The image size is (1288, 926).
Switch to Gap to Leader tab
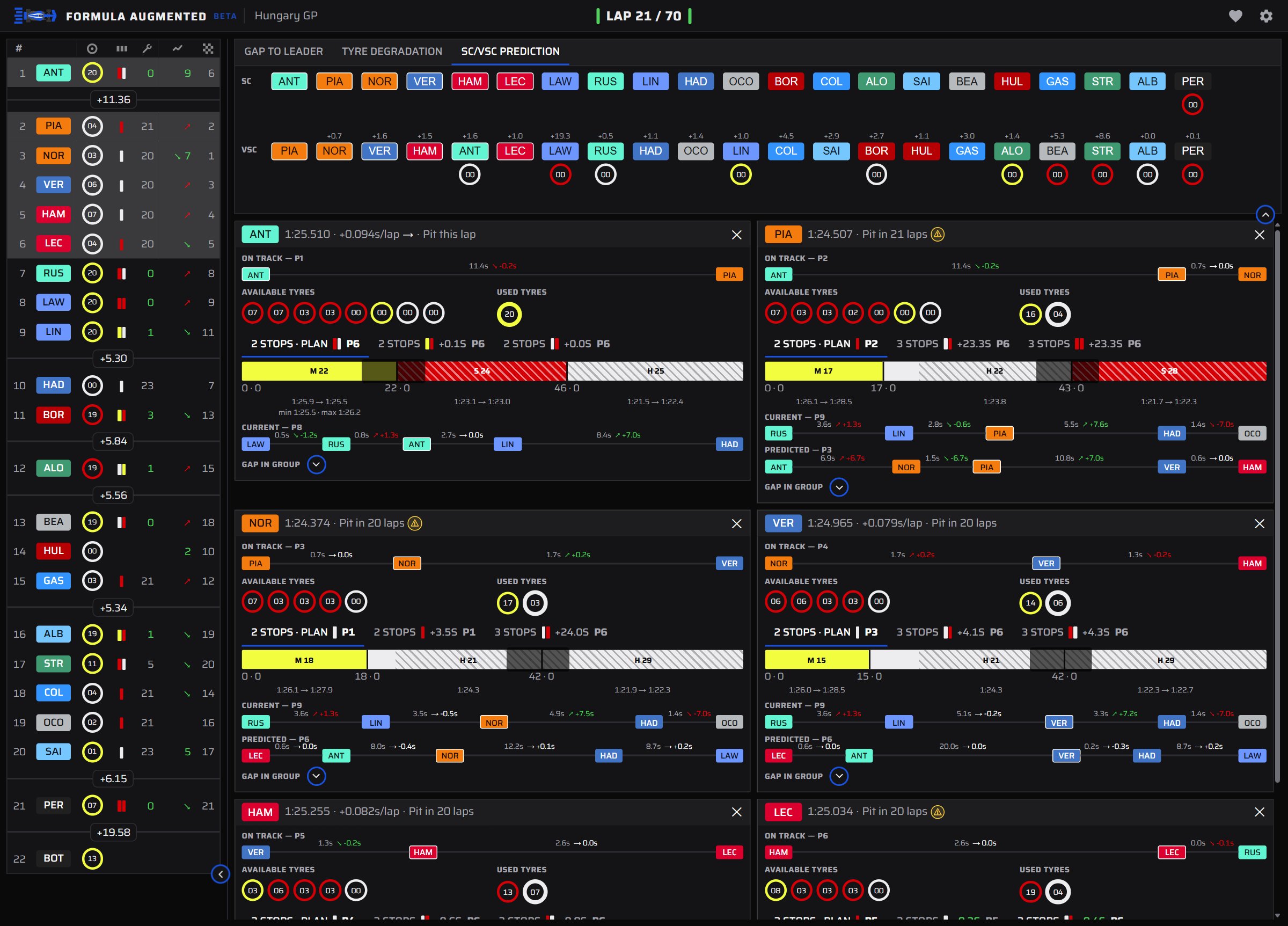pyautogui.click(x=283, y=51)
